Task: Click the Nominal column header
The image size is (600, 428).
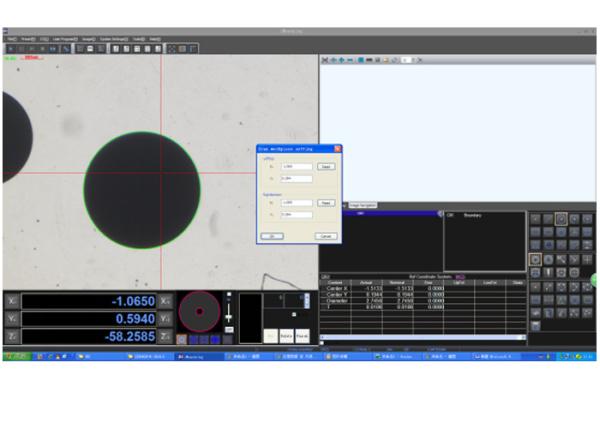Action: click(x=397, y=283)
